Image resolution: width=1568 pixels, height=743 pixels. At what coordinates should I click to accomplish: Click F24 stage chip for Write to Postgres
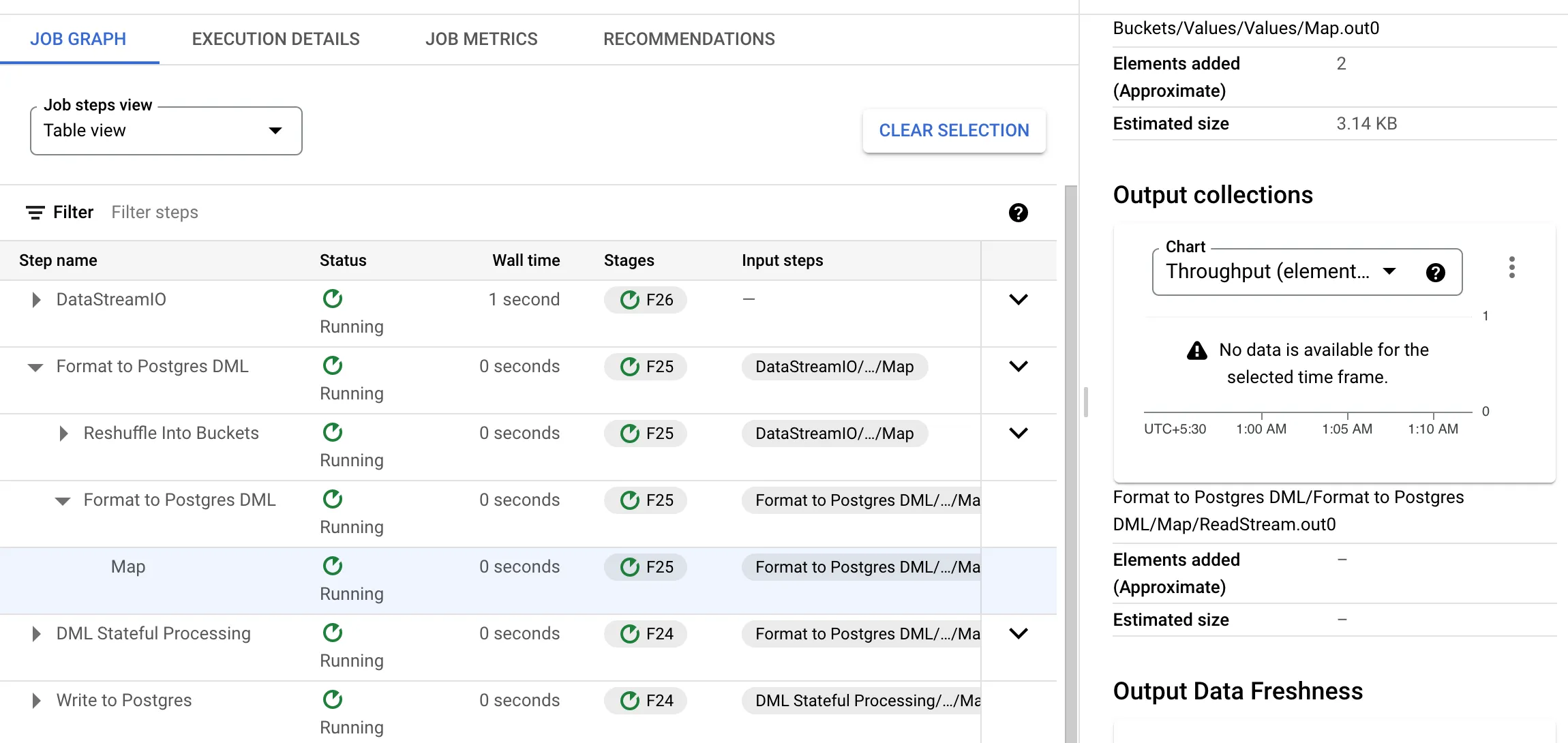pos(646,701)
